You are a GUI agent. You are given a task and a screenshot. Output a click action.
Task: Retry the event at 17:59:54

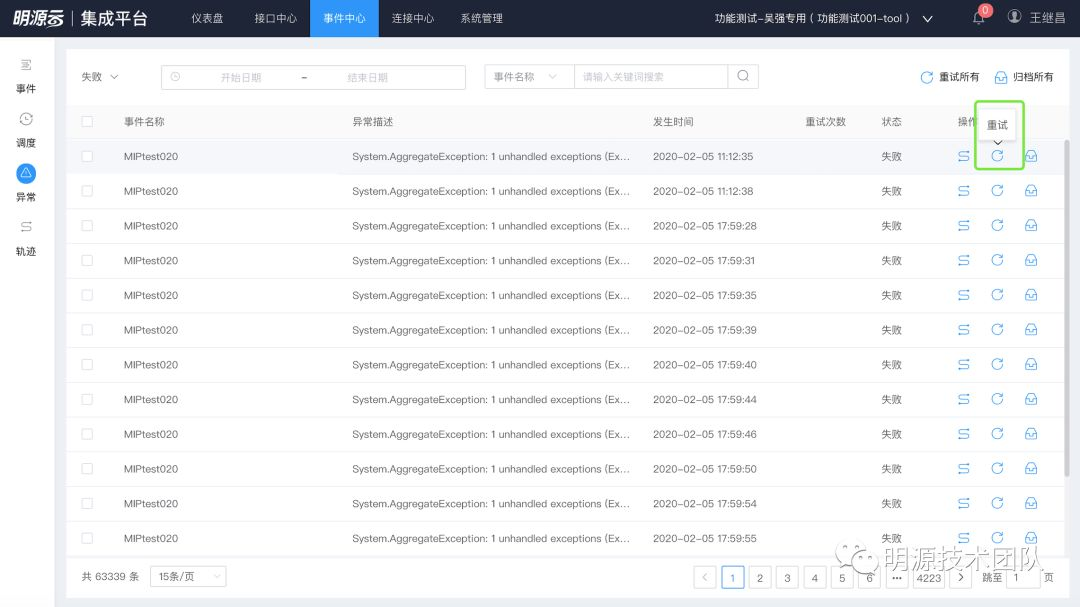coord(997,504)
